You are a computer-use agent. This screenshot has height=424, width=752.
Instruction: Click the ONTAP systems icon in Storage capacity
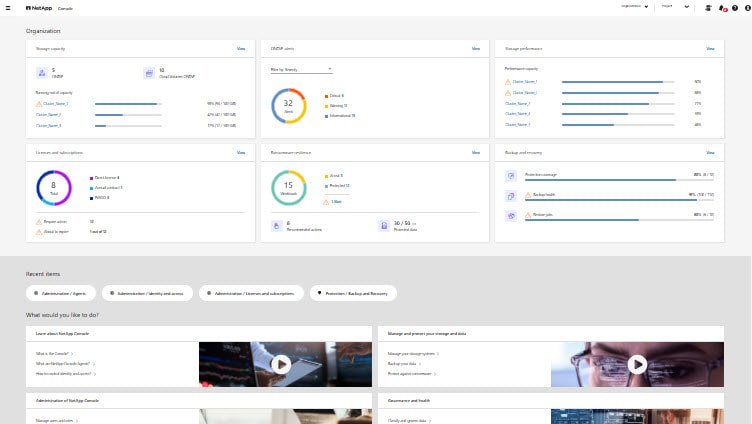point(40,73)
